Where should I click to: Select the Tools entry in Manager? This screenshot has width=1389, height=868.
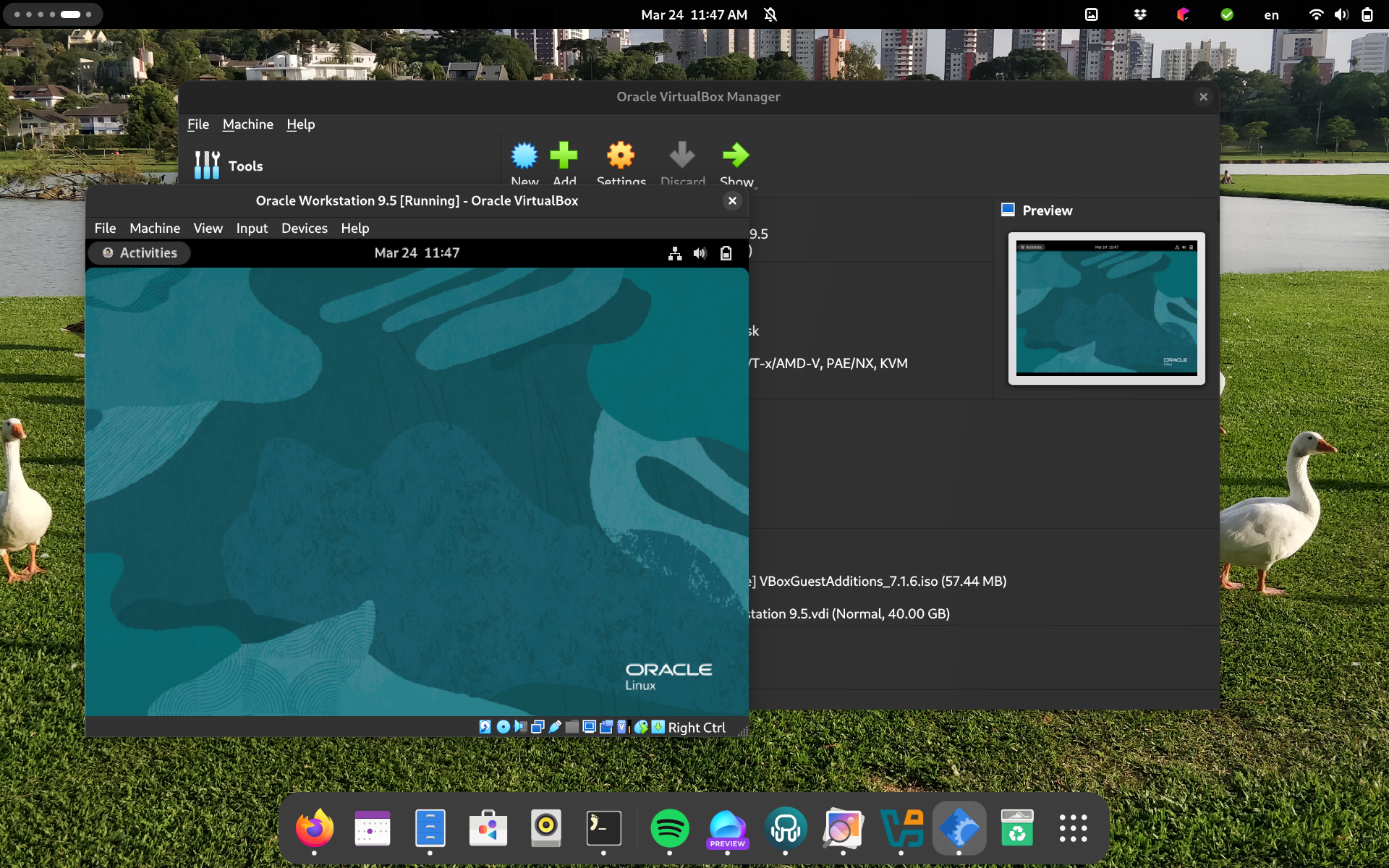pyautogui.click(x=245, y=166)
